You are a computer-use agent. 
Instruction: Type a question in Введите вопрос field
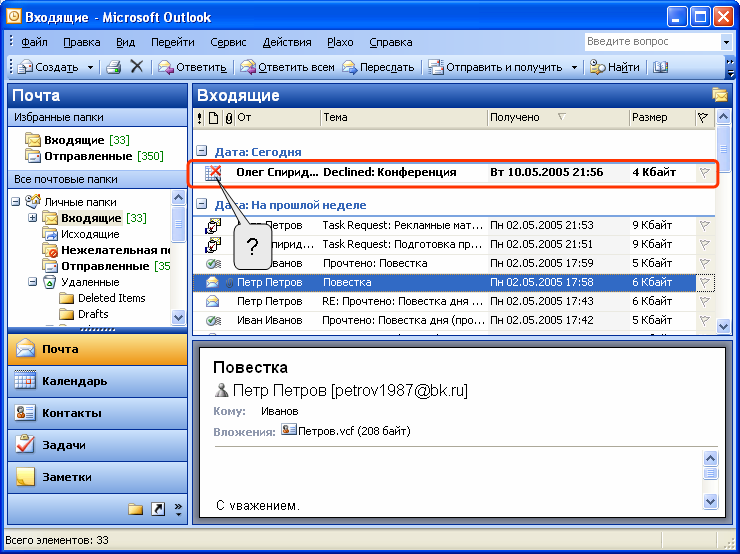653,42
